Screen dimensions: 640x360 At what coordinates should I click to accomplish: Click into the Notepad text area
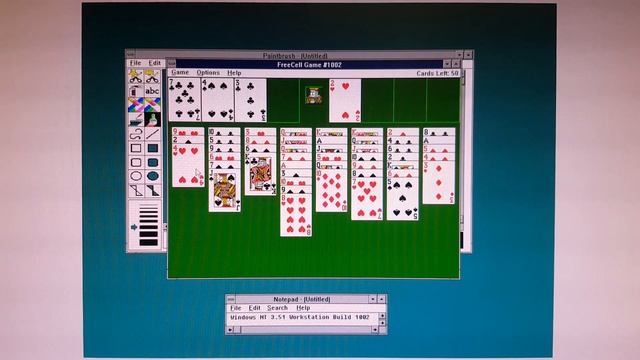pyautogui.click(x=303, y=319)
